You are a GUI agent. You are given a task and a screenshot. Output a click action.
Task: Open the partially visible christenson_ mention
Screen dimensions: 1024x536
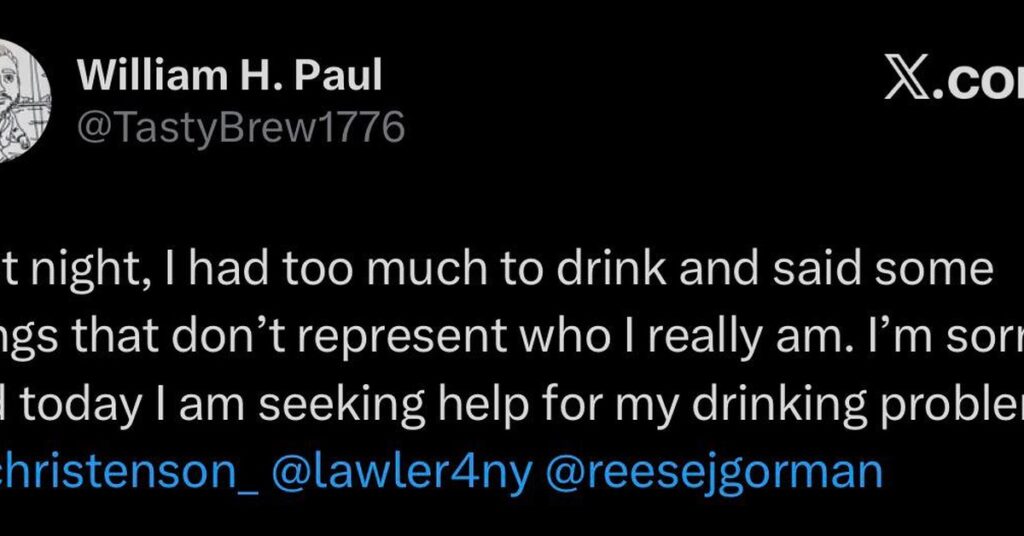[x=129, y=473]
